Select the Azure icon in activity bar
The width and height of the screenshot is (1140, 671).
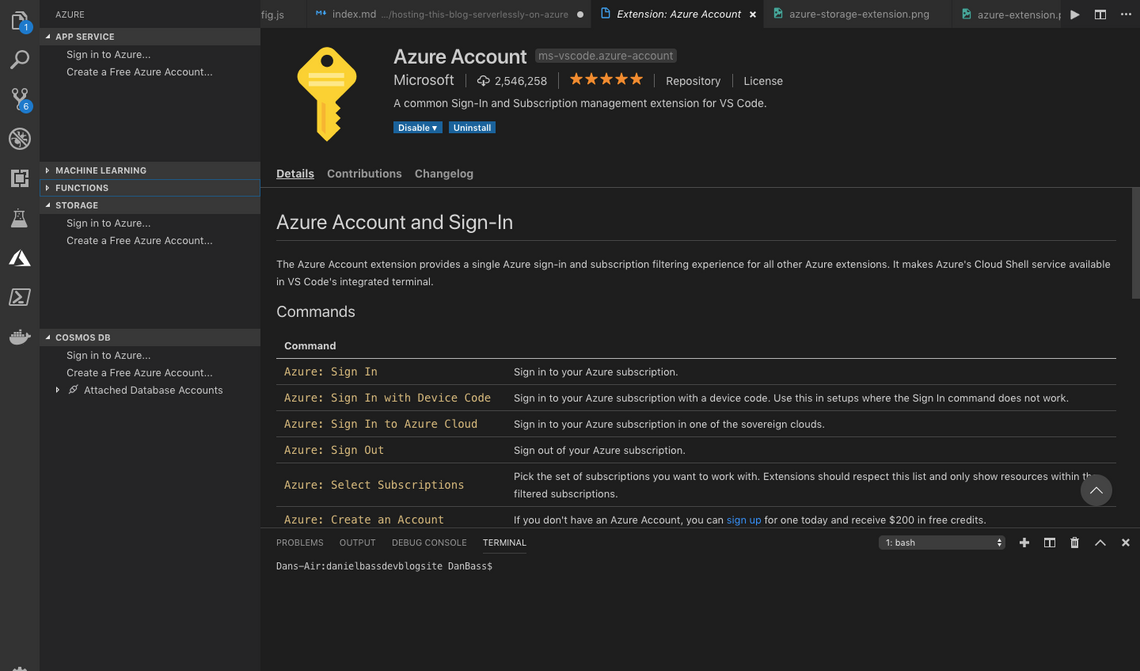coord(20,258)
